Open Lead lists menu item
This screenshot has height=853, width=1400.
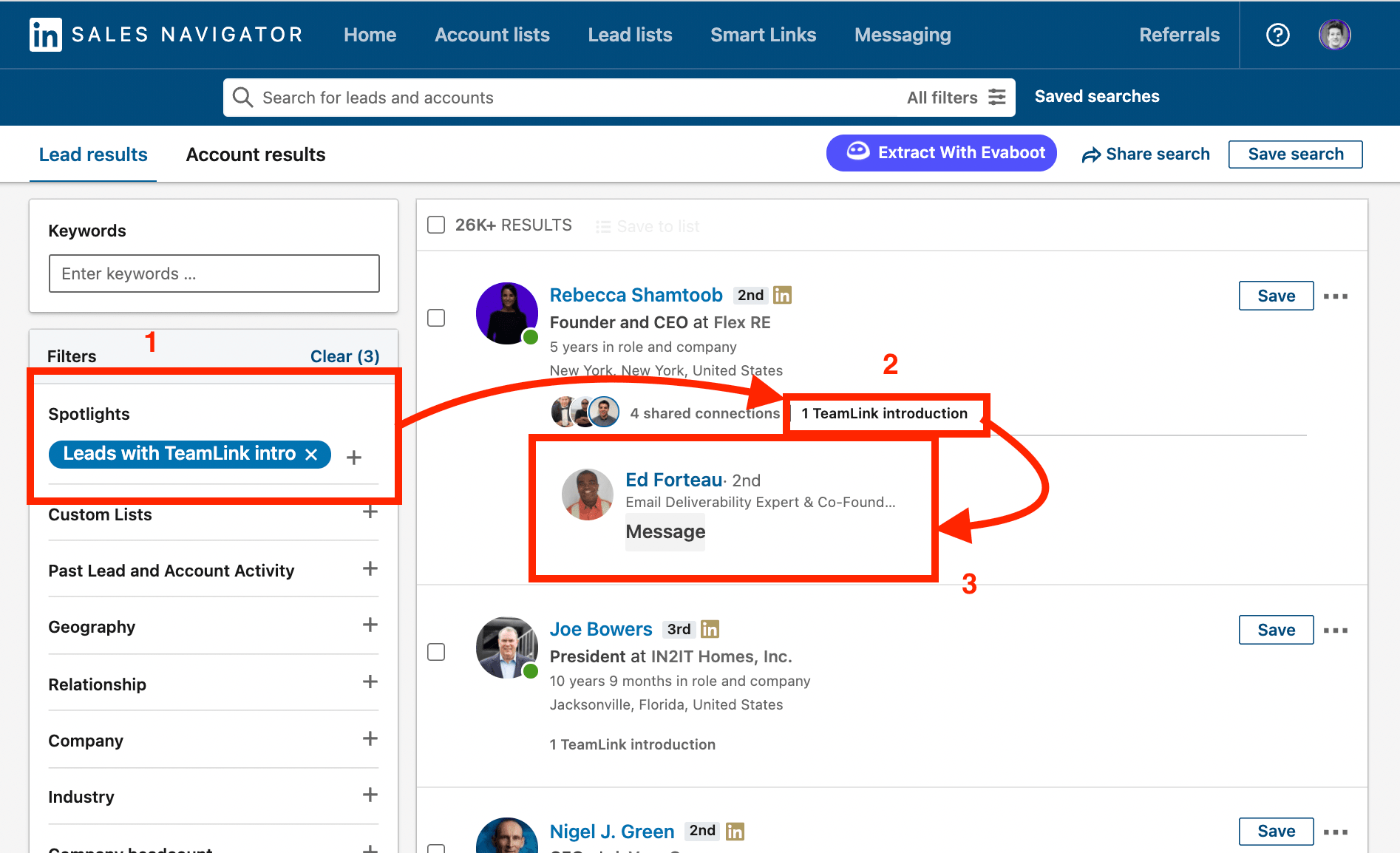[630, 35]
